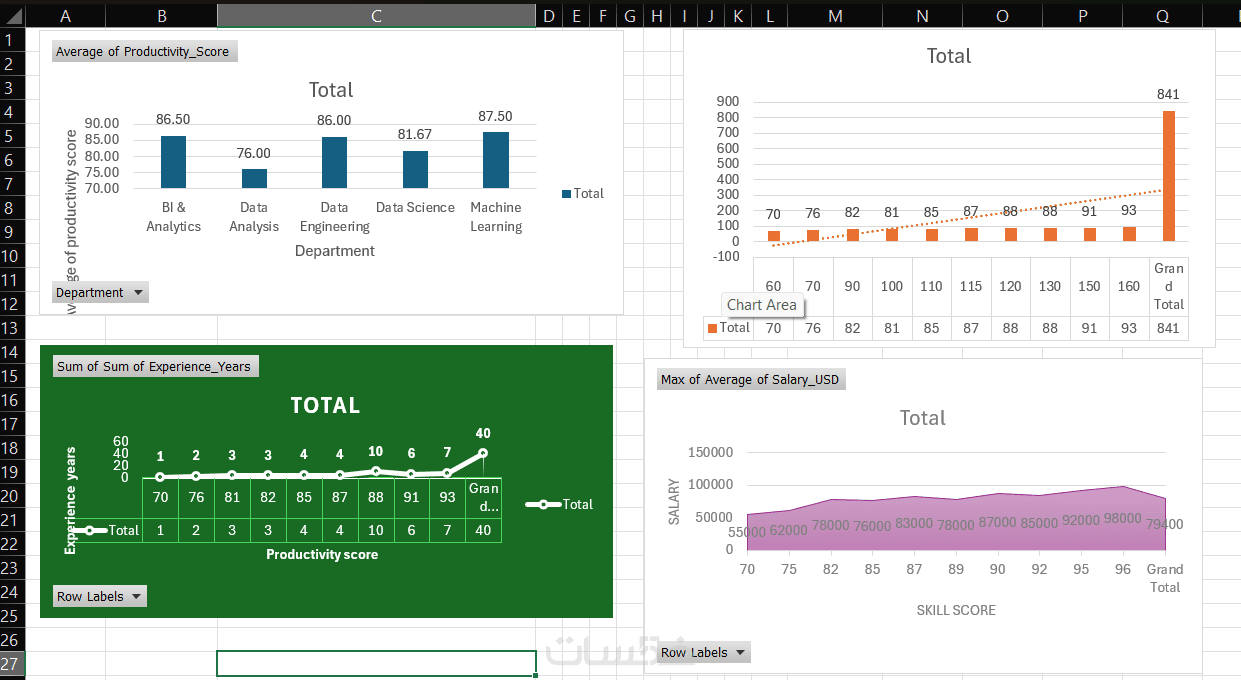Click the Experience years axis title
The height and width of the screenshot is (680, 1241).
point(71,500)
